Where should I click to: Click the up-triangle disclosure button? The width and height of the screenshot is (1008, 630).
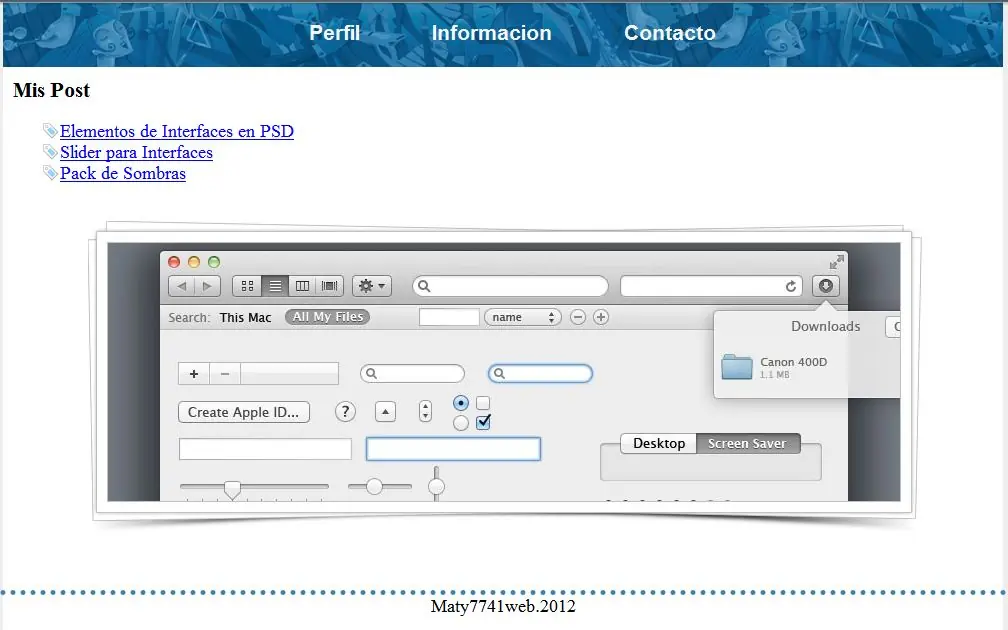tap(385, 411)
